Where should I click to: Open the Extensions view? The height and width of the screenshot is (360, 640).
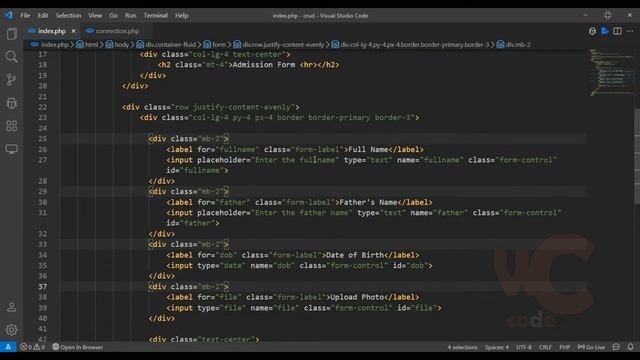11,126
